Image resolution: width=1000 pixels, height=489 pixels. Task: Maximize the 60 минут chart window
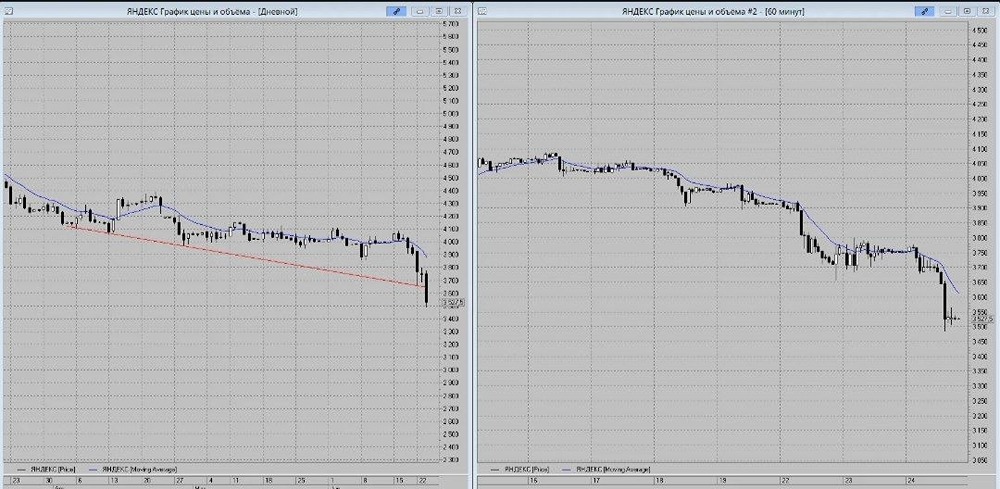tap(967, 11)
